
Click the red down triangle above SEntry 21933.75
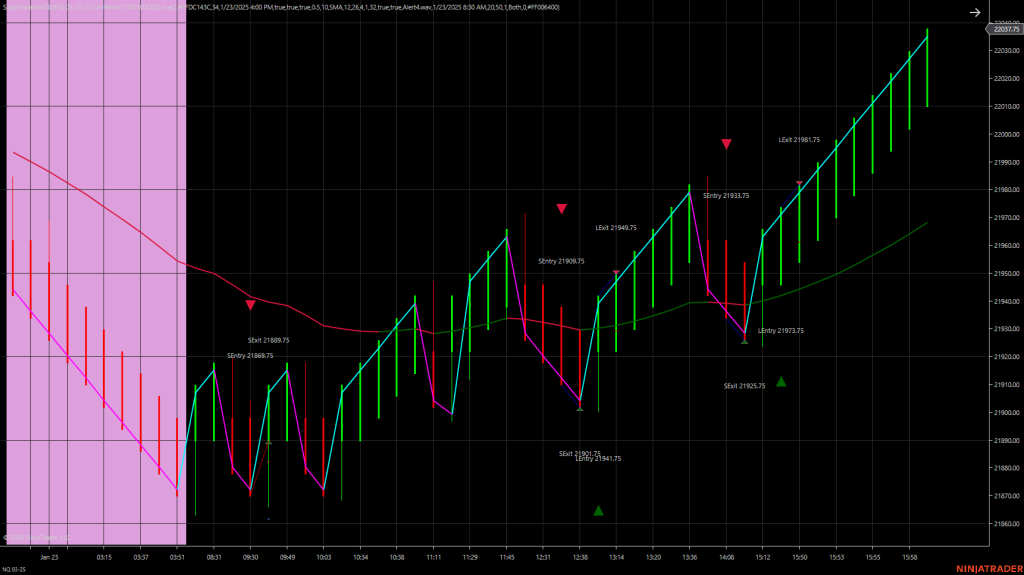(x=727, y=145)
